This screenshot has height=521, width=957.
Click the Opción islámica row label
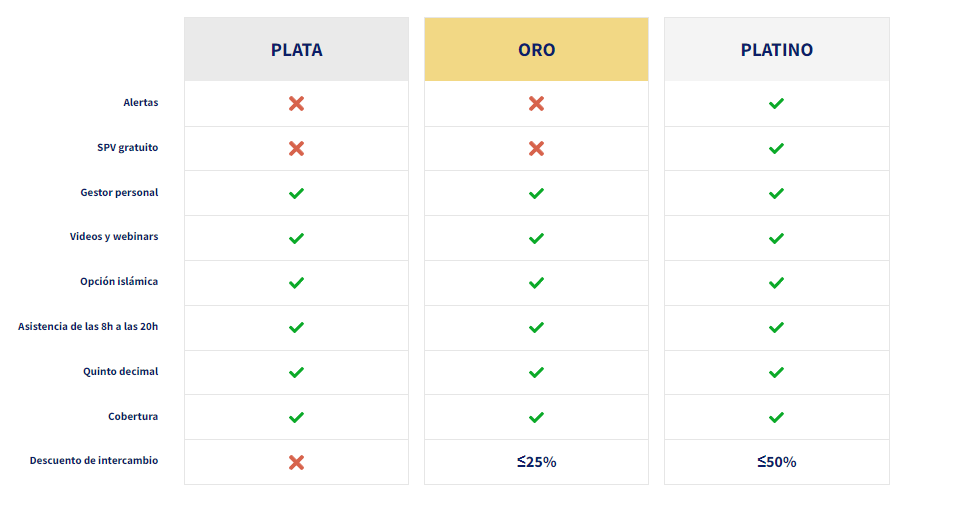pos(119,281)
